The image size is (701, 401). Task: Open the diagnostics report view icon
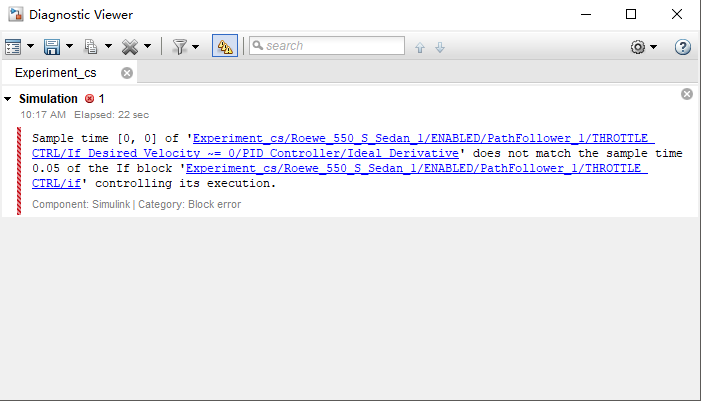coord(13,46)
